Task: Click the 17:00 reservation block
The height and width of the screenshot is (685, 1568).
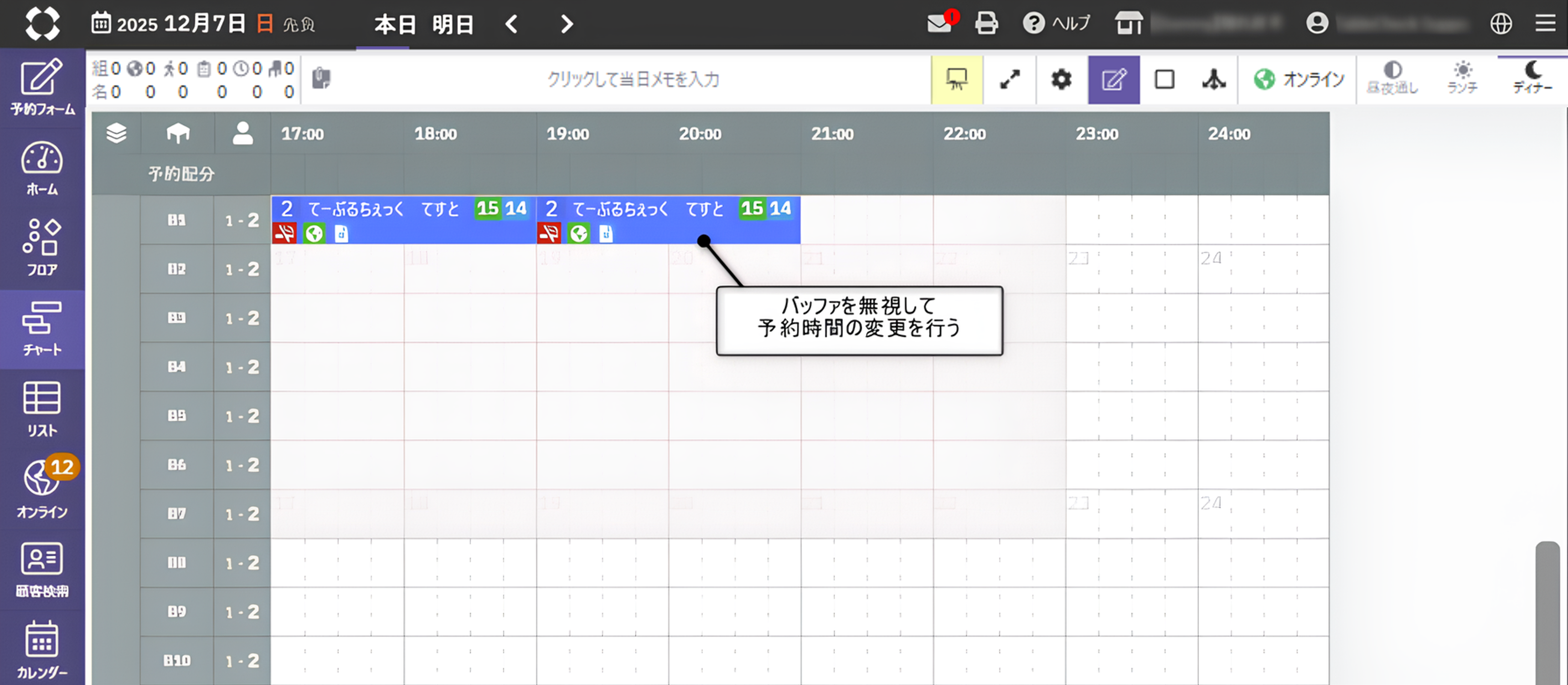Action: click(403, 220)
